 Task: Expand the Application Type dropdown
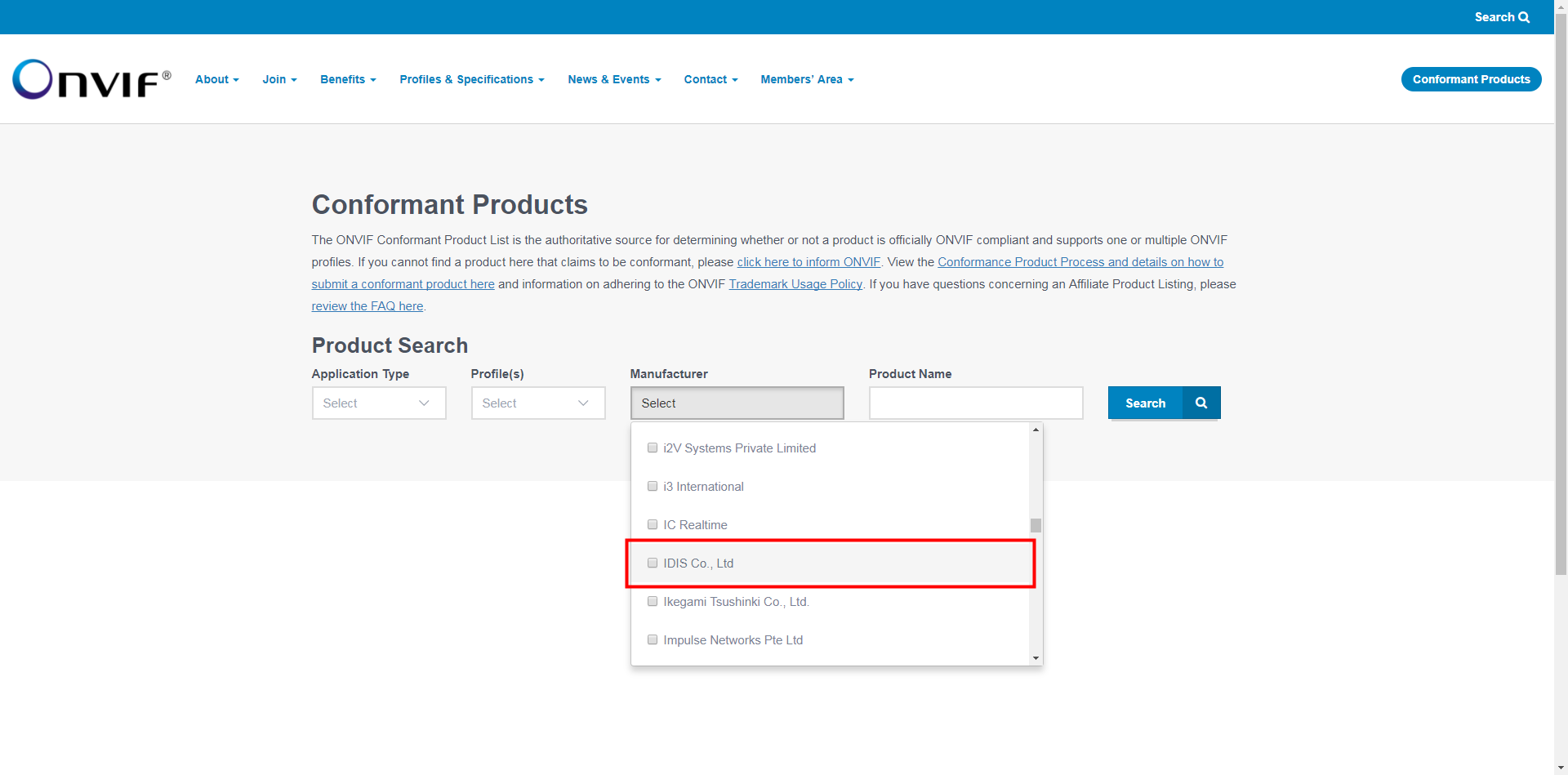tap(379, 403)
